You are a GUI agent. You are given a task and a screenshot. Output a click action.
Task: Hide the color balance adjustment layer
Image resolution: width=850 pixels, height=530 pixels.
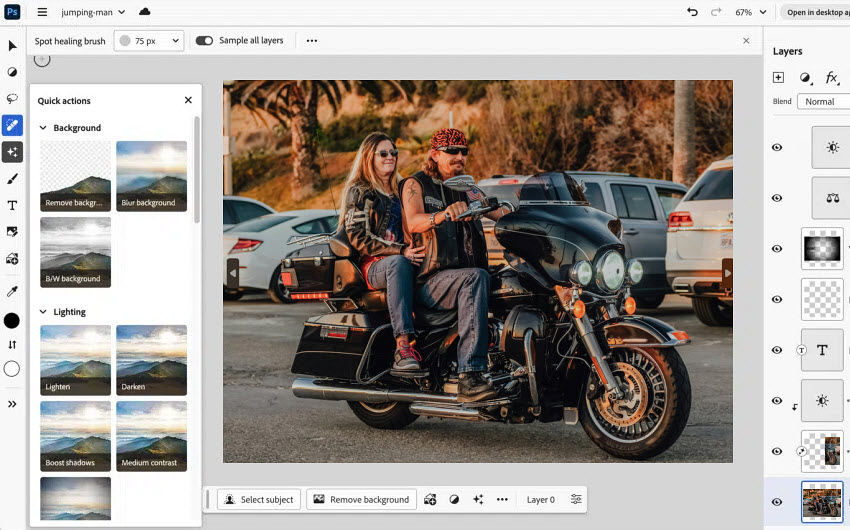click(x=777, y=198)
